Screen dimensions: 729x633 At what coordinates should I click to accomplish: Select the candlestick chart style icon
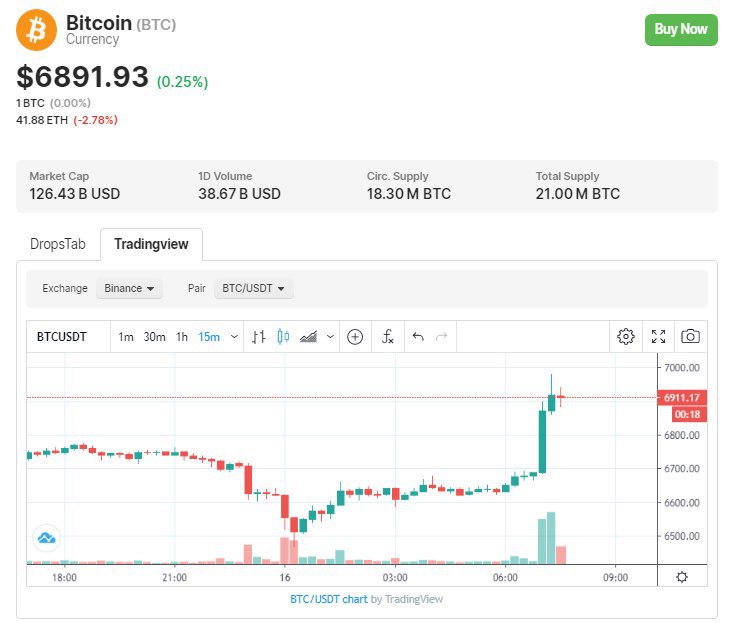point(283,336)
